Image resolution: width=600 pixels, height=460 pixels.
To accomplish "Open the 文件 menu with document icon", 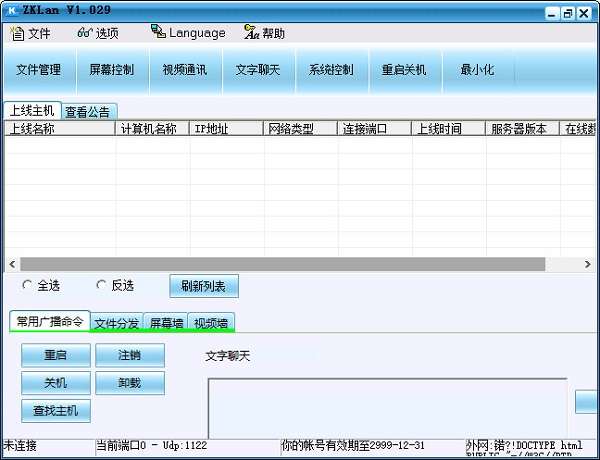I will (x=30, y=33).
